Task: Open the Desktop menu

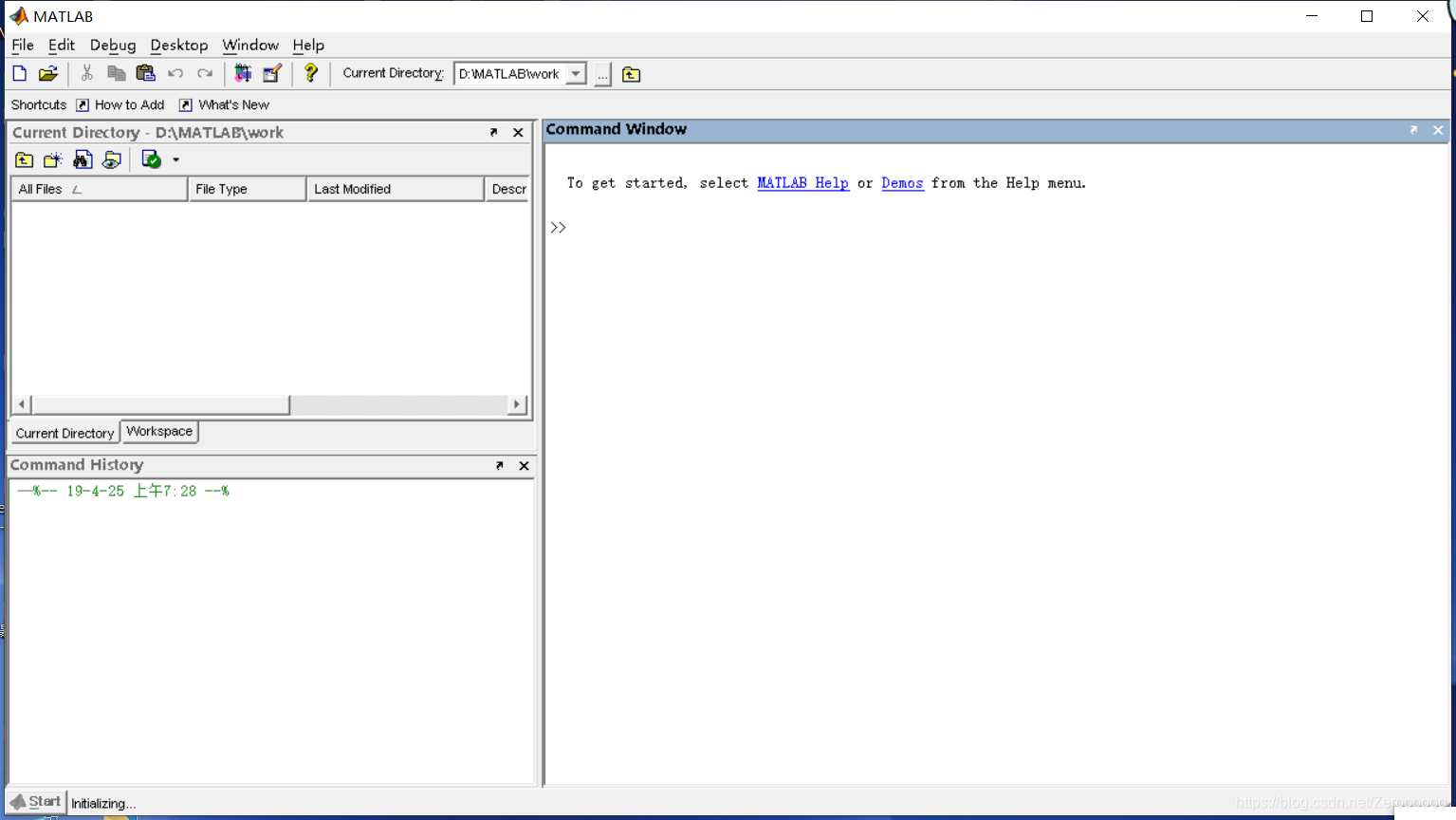Action: point(179,45)
